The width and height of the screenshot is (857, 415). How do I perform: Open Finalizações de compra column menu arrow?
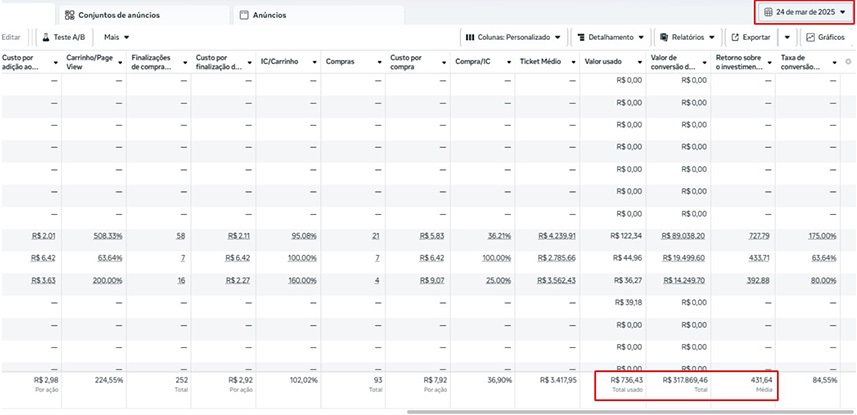(185, 62)
